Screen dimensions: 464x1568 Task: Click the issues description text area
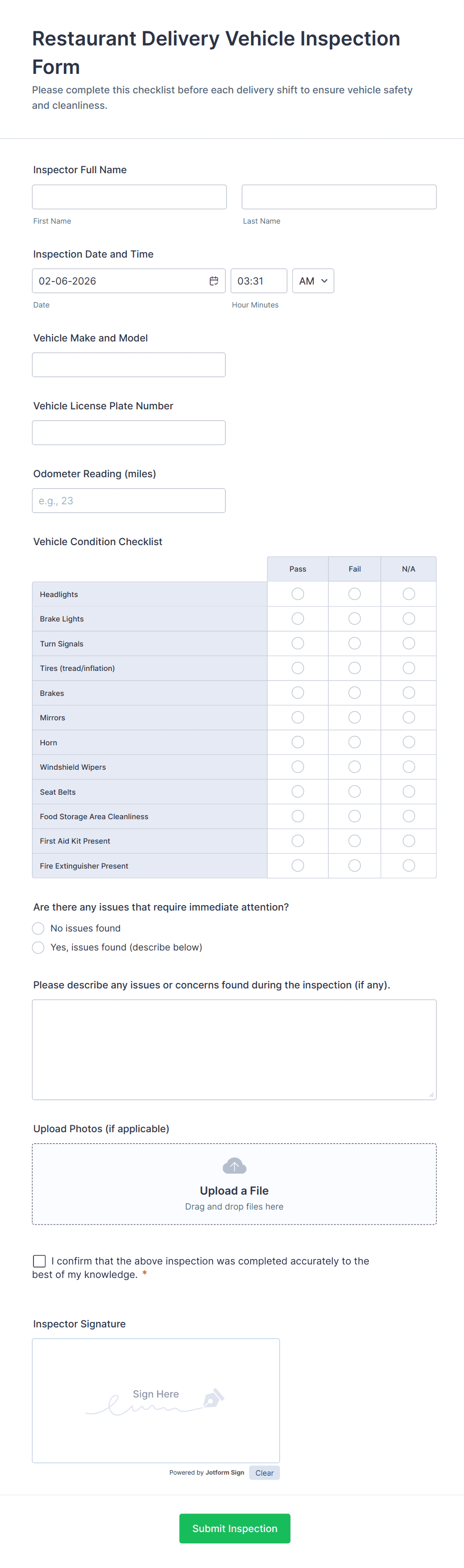tap(234, 1049)
